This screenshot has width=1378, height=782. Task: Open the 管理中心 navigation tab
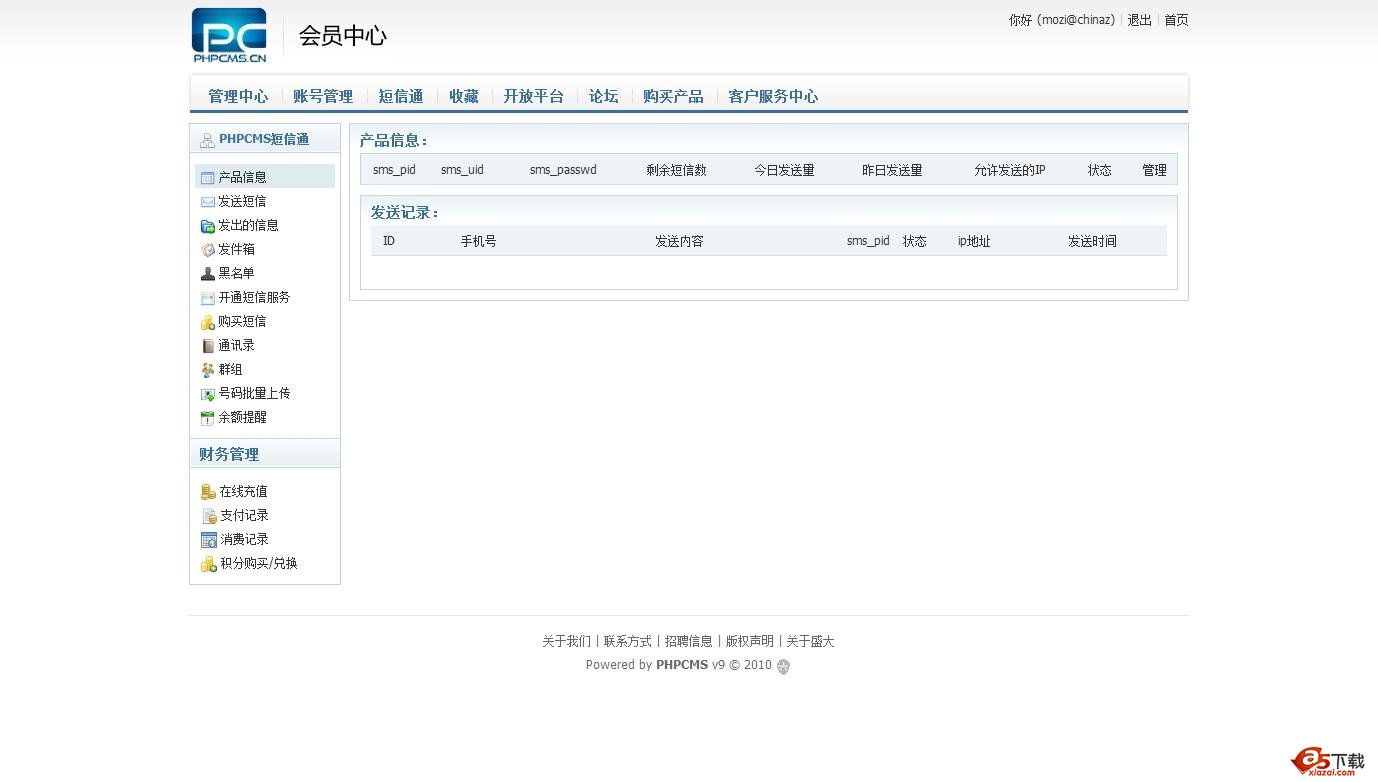(x=238, y=97)
